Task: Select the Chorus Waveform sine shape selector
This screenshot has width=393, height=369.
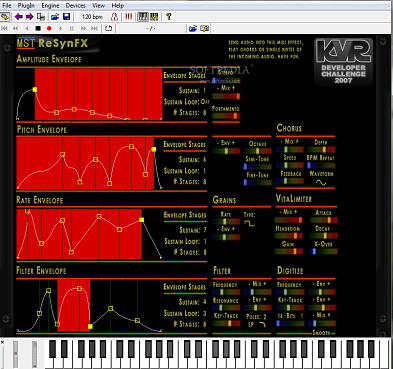Action: [321, 183]
